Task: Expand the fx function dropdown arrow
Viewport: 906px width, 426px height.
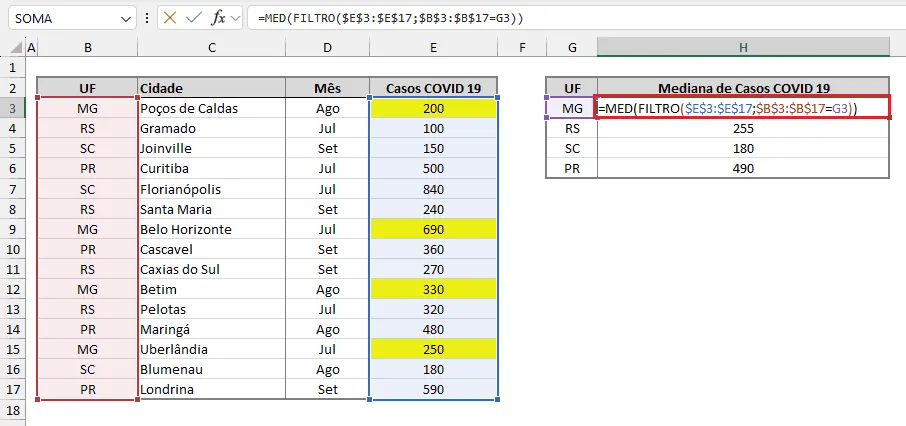Action: [x=235, y=18]
